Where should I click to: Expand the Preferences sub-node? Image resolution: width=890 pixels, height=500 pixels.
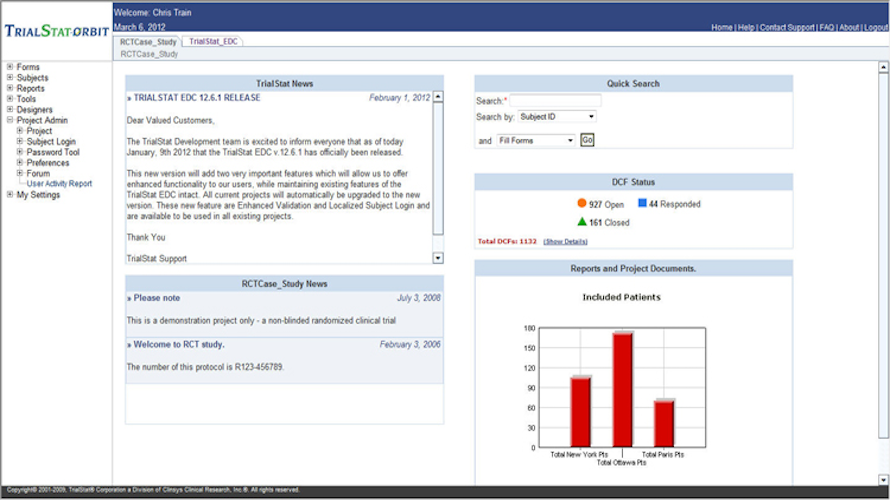(20, 162)
